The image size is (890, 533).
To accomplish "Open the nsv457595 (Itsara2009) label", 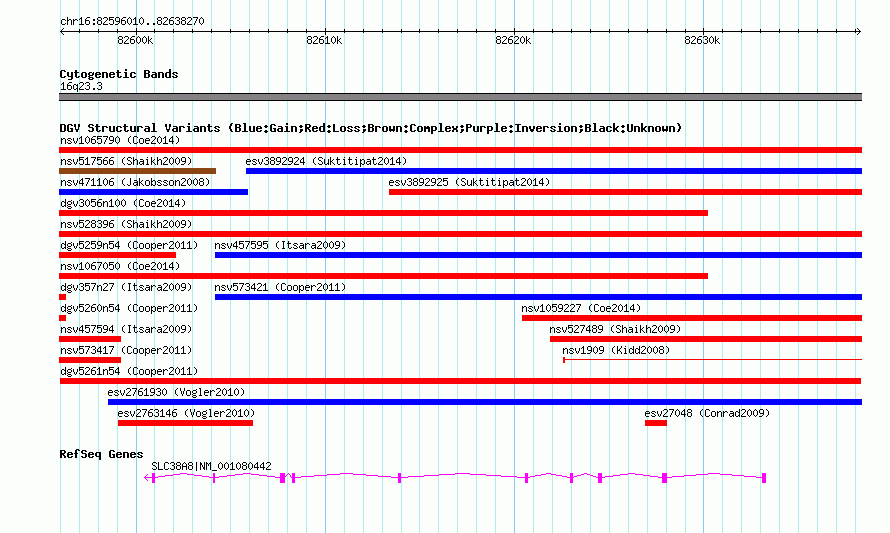I will (x=280, y=245).
